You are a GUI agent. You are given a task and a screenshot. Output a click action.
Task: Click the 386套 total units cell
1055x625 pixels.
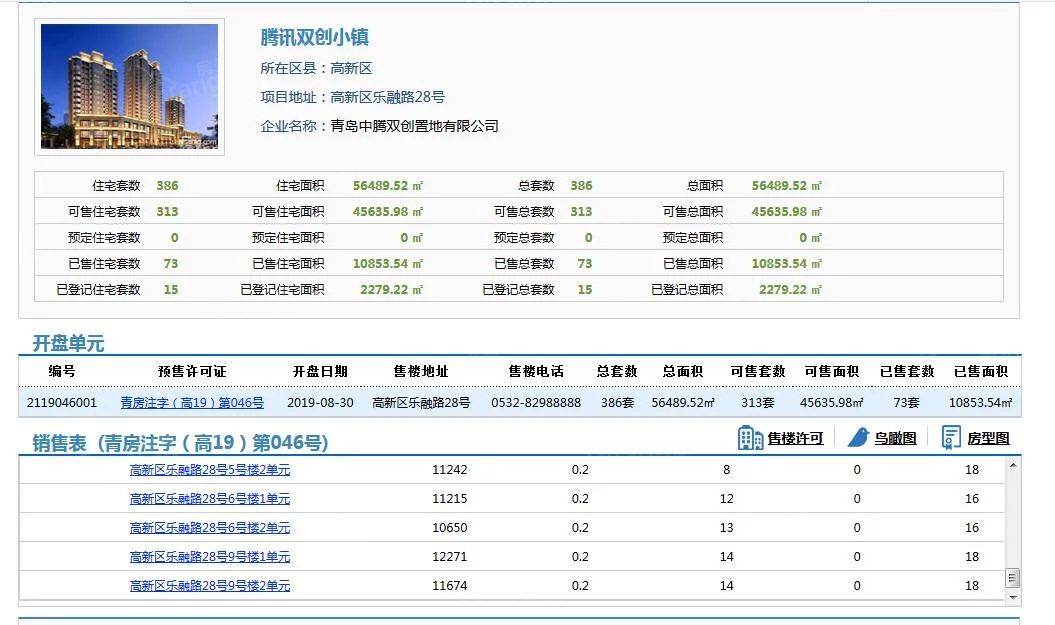coord(617,403)
